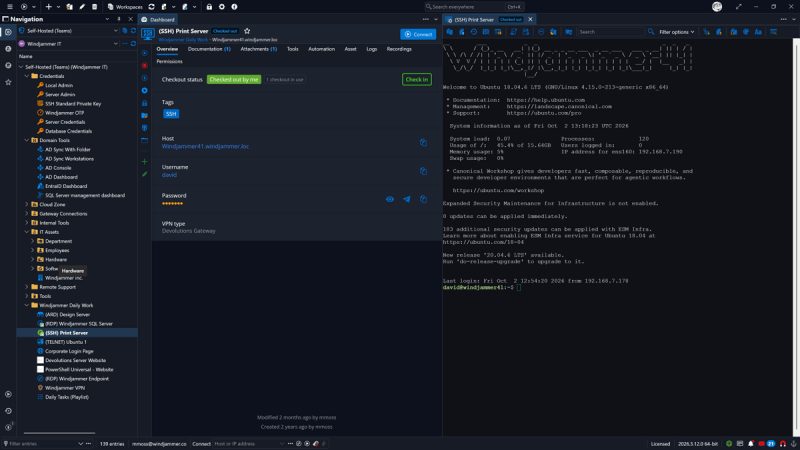Expand the Remote Support folder

27,287
